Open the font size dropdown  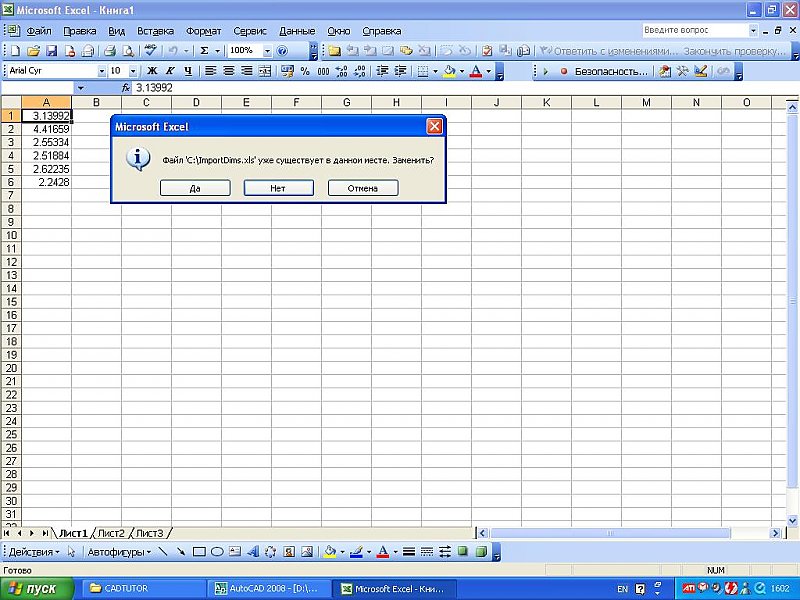click(133, 71)
